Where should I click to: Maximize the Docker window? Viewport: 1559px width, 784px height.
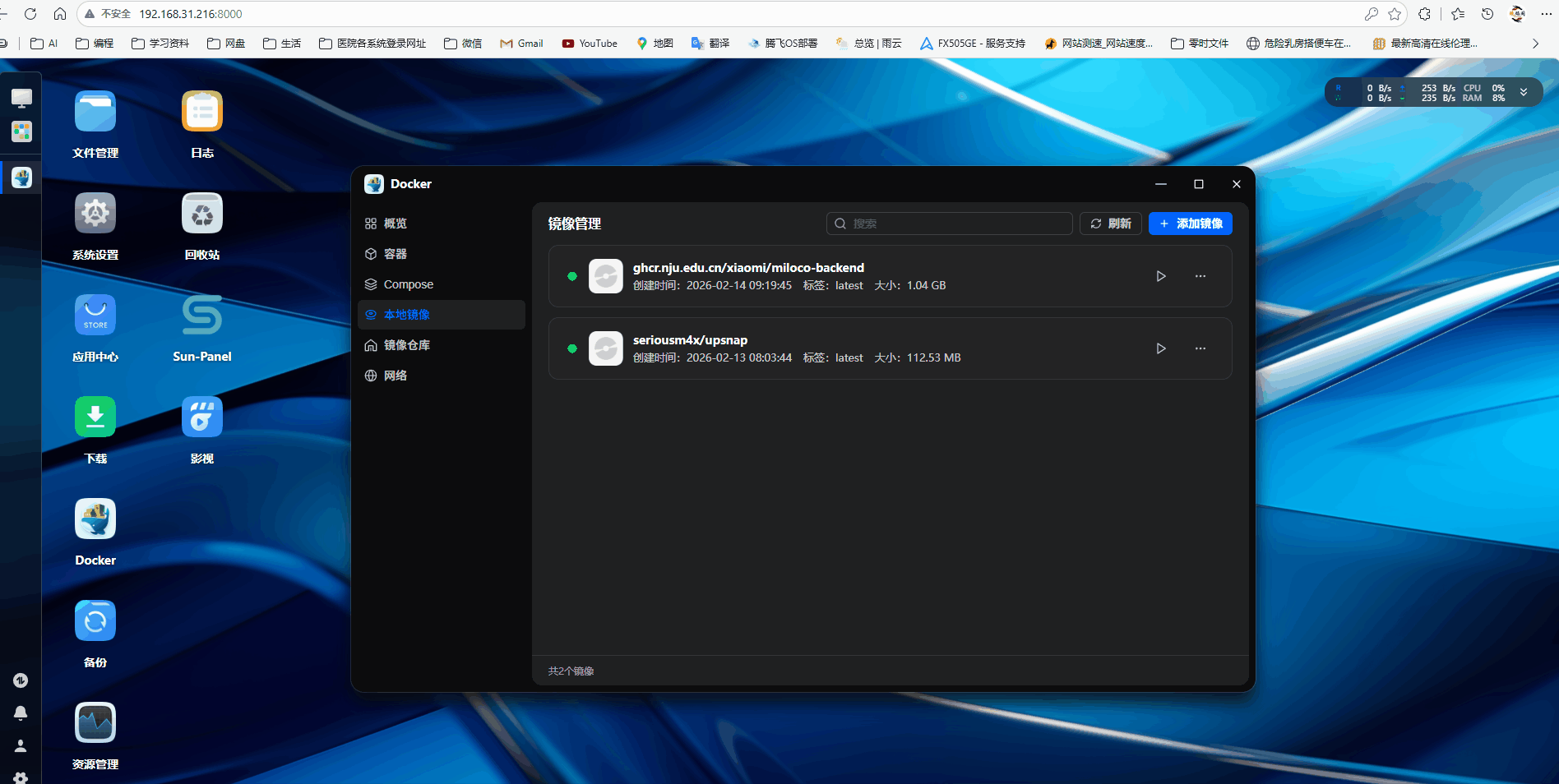coord(1199,184)
